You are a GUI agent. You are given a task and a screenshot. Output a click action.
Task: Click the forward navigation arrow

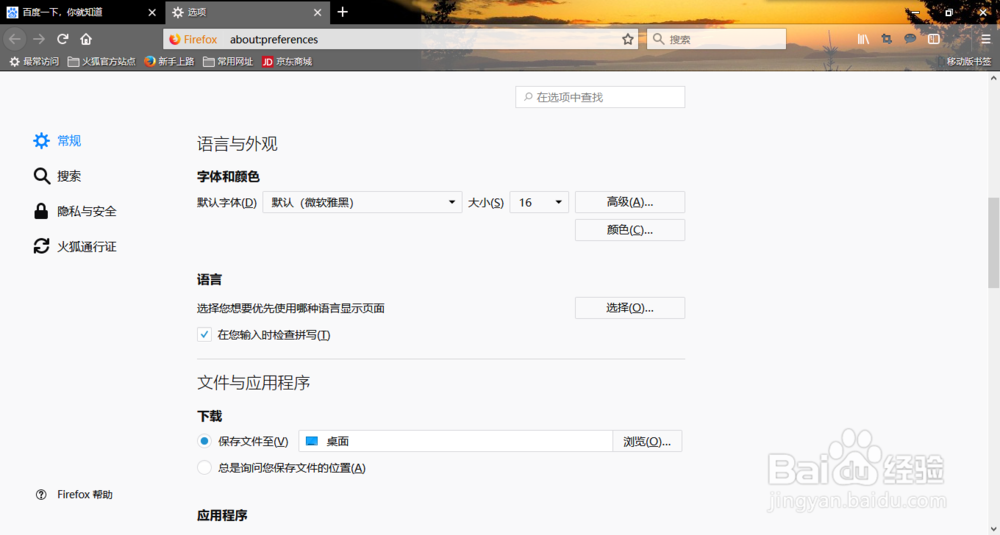coord(39,39)
